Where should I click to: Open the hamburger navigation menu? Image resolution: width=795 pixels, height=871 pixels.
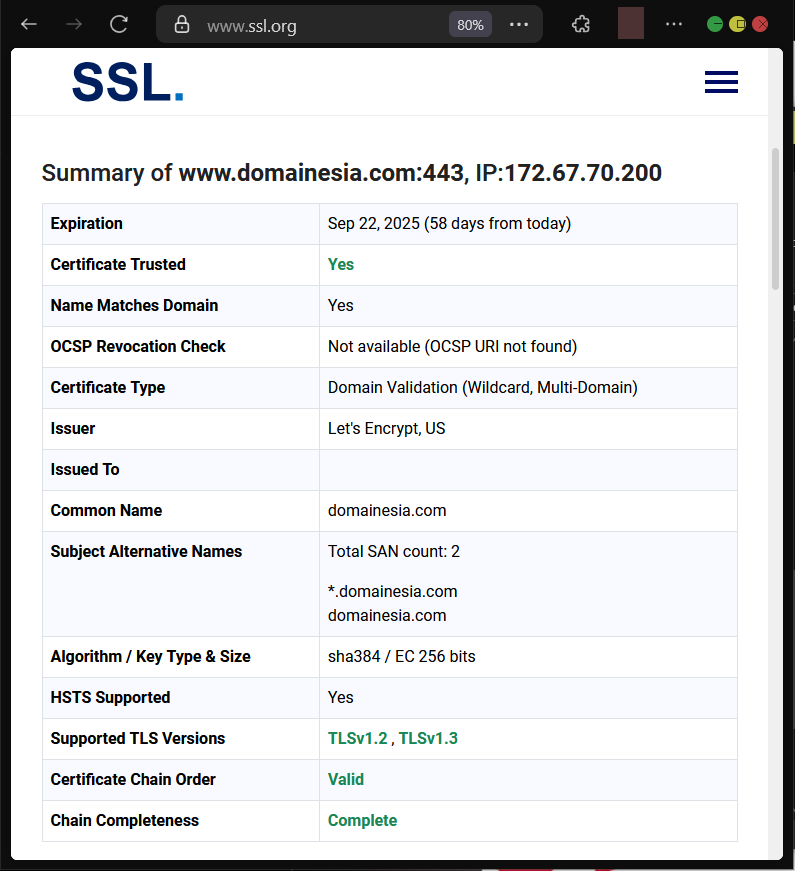point(721,82)
